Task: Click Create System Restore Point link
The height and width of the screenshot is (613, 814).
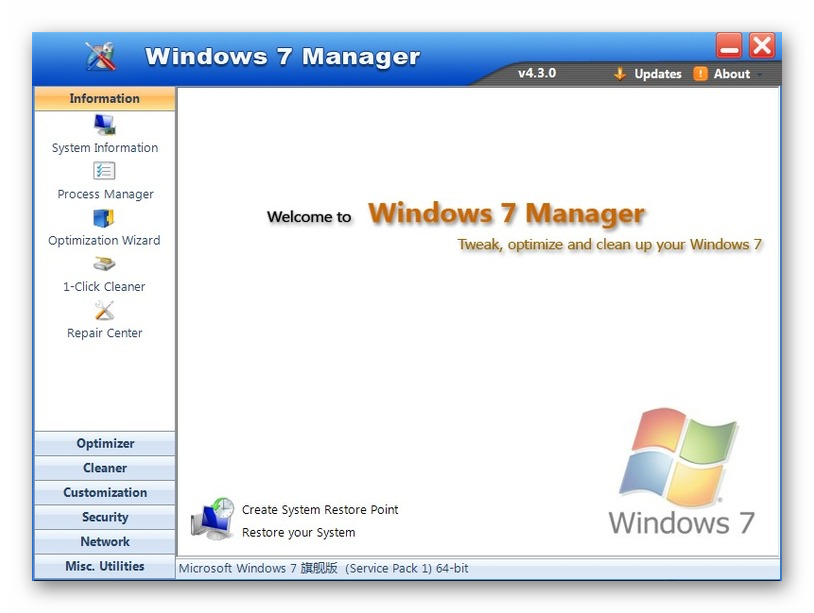Action: pyautogui.click(x=320, y=510)
